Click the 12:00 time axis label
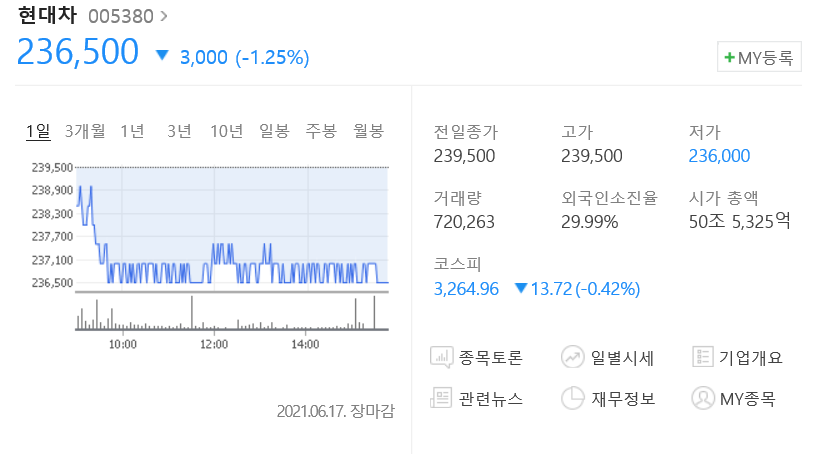This screenshot has width=814, height=454. [214, 344]
